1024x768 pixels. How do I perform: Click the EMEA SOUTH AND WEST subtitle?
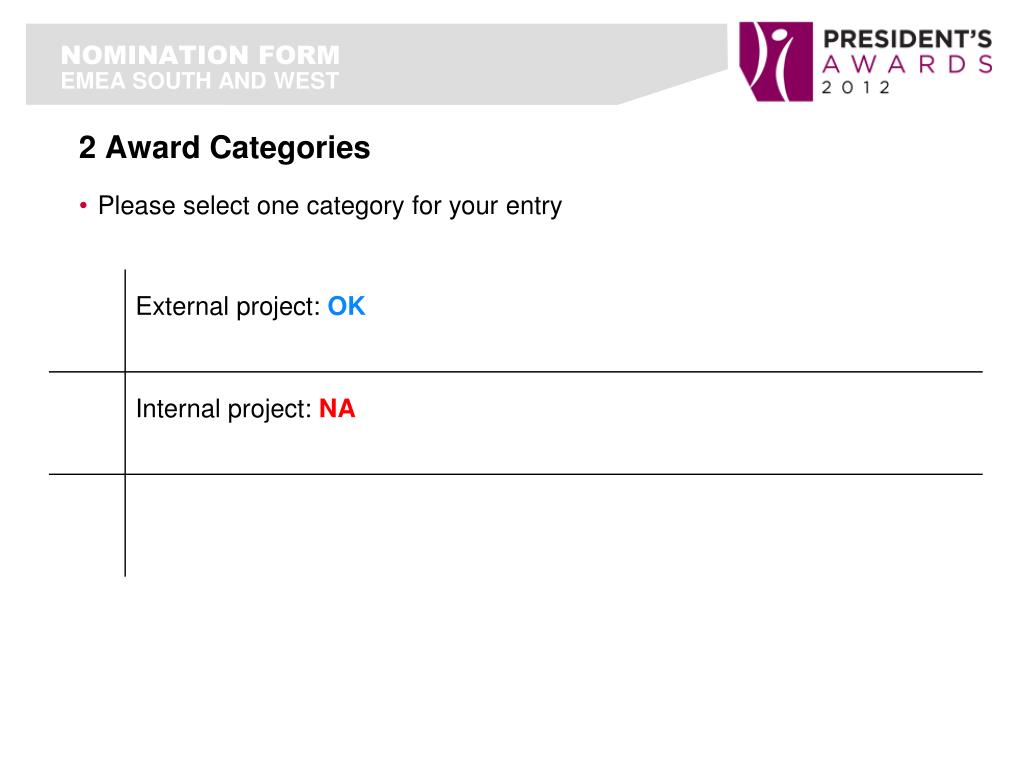(x=200, y=81)
